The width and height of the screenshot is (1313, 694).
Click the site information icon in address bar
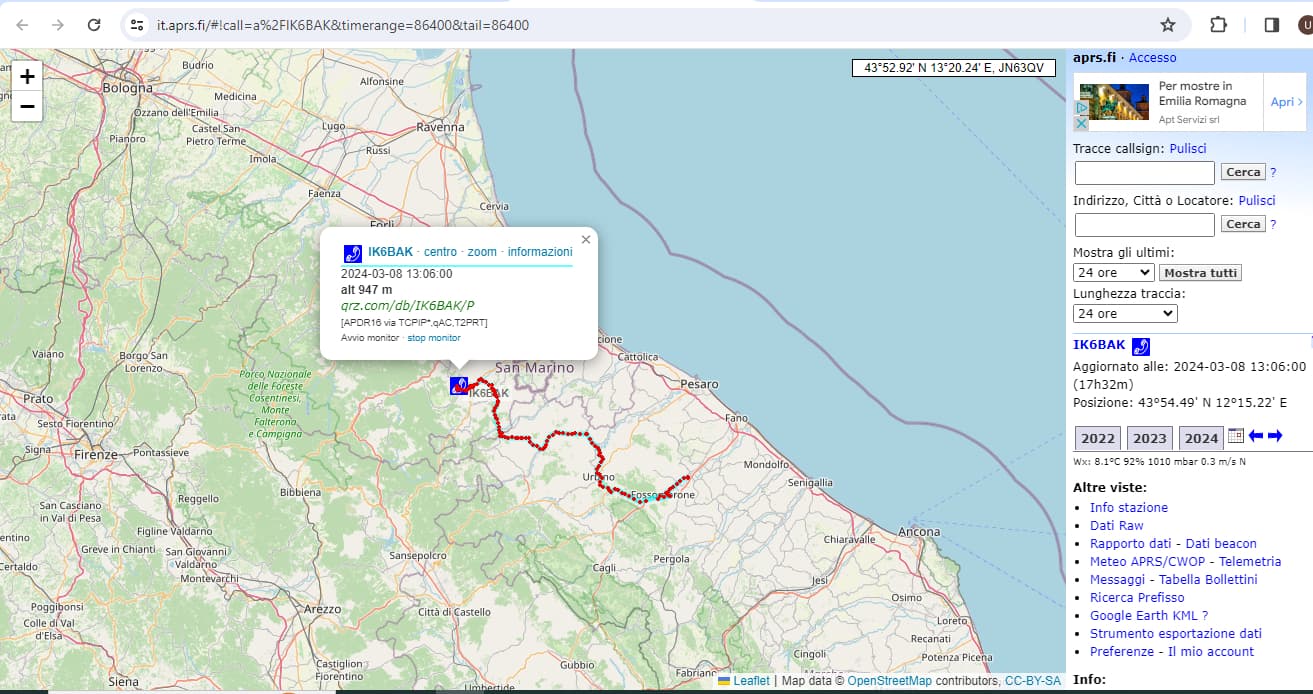coord(135,24)
